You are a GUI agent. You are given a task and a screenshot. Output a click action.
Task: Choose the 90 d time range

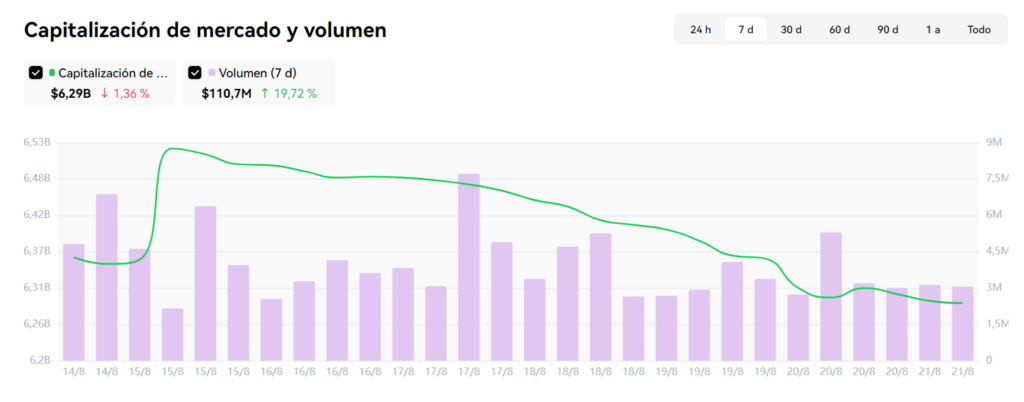888,29
